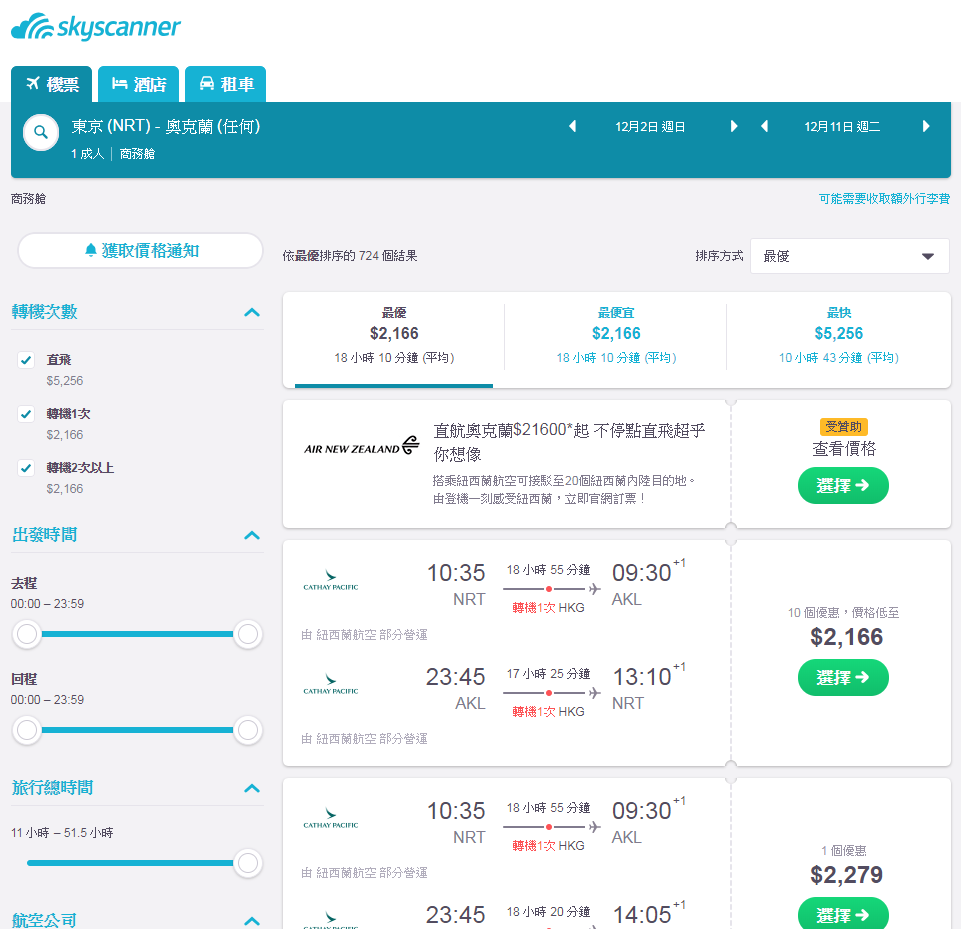
Task: Switch to the 酒店 hotels tab
Action: tap(139, 84)
